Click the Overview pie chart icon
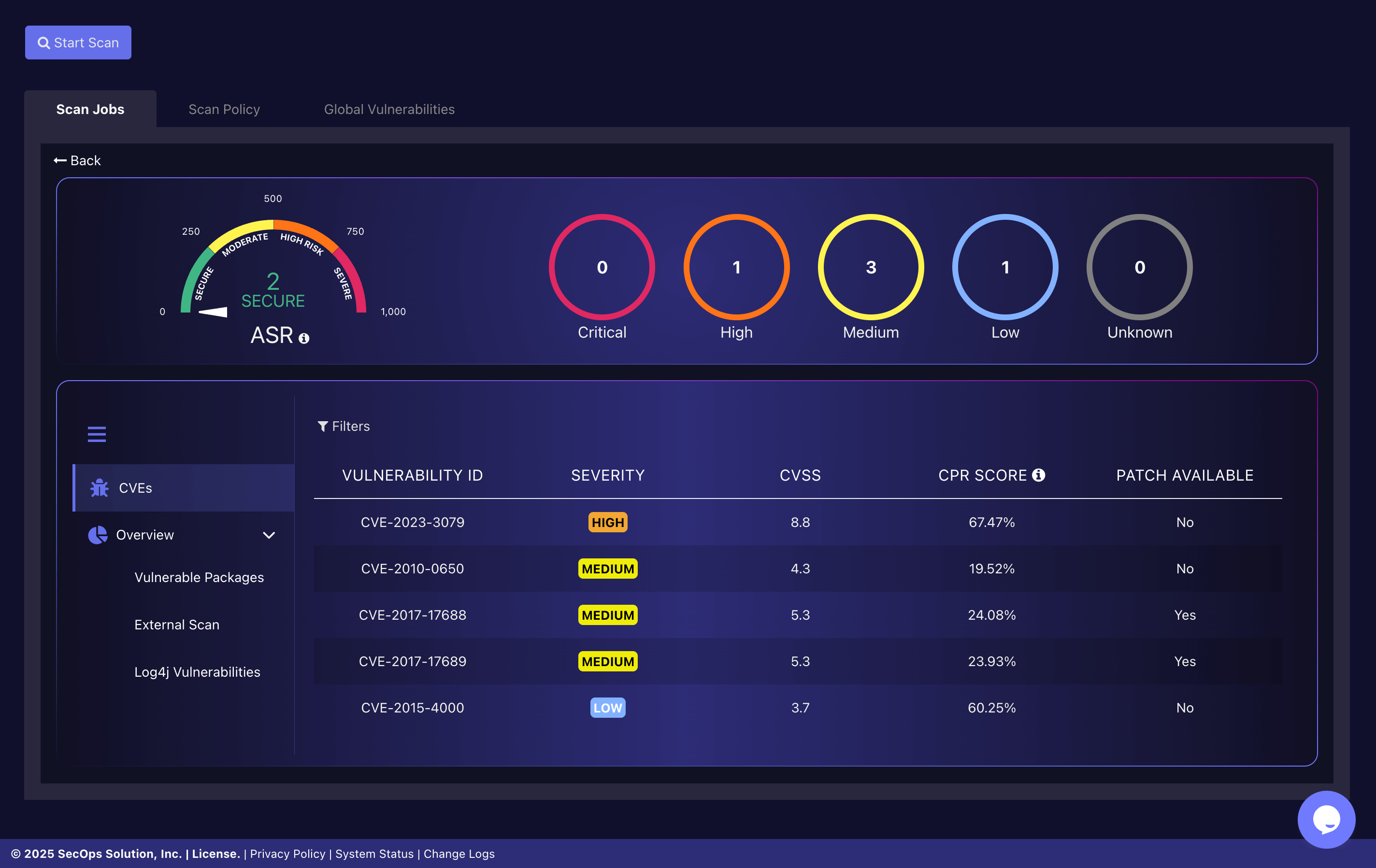The image size is (1376, 868). (98, 535)
